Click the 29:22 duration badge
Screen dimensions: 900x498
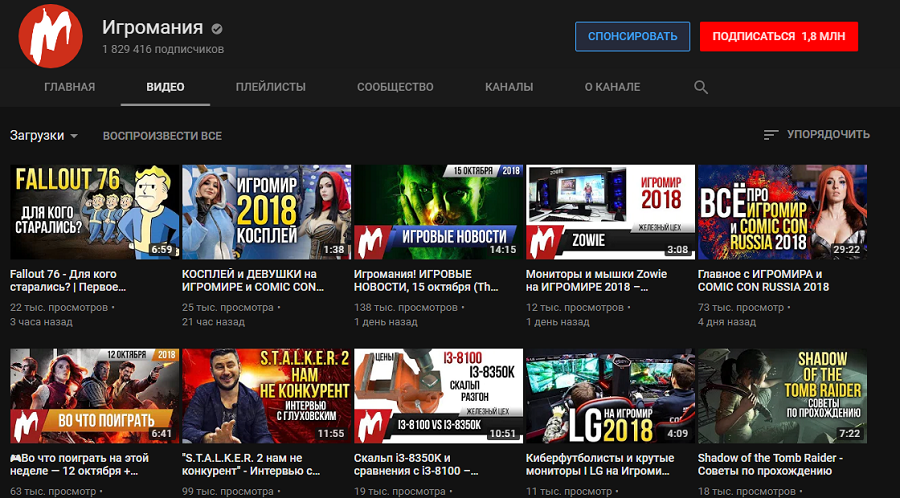pyautogui.click(x=846, y=250)
